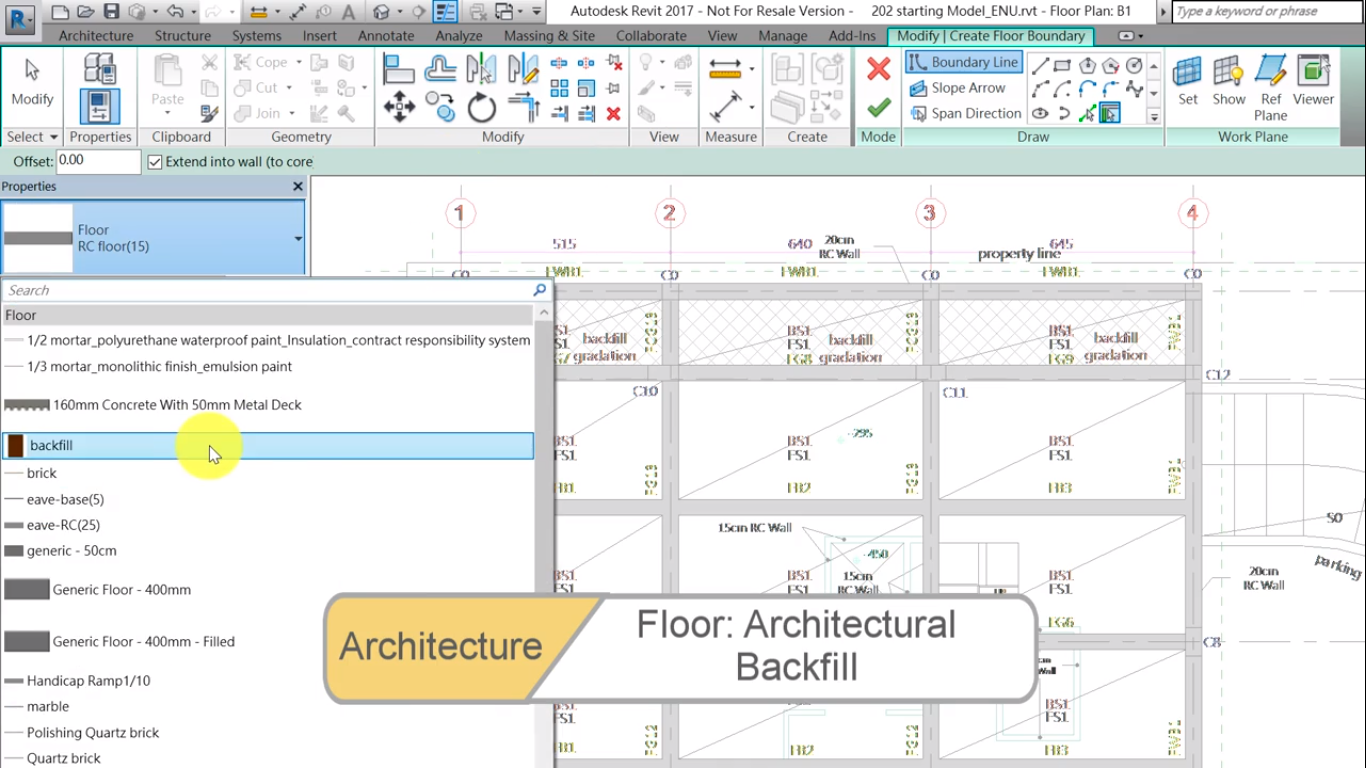Select the Move tool in Modify panel
Image resolution: width=1366 pixels, height=768 pixels.
point(399,107)
